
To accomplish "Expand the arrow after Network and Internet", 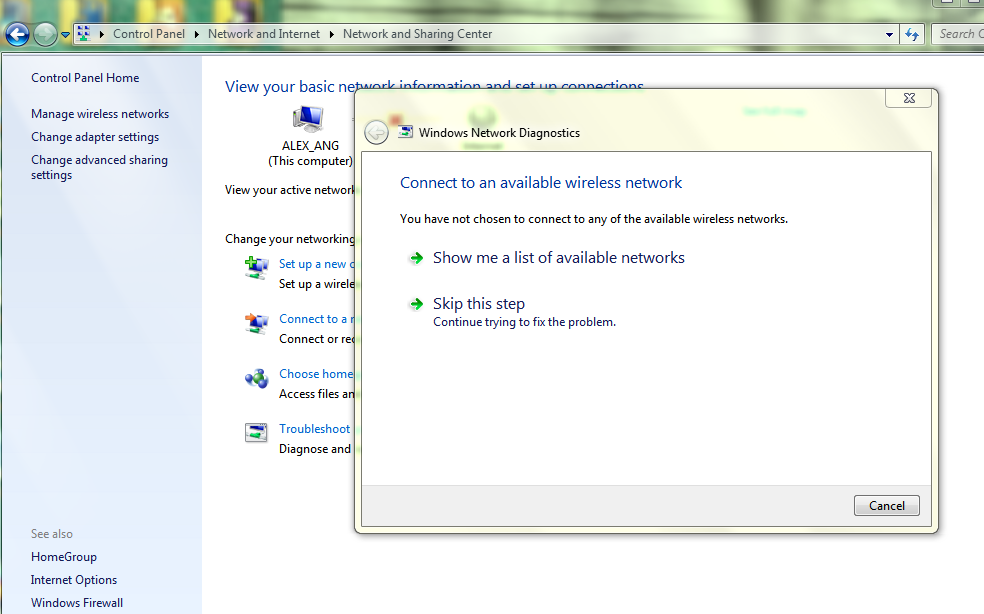I will (331, 34).
